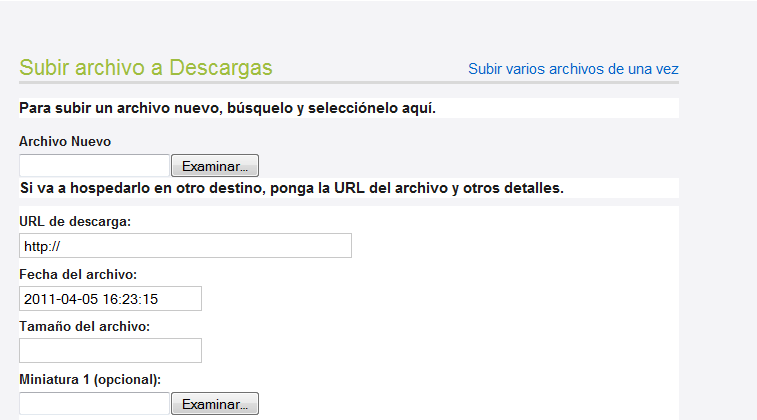This screenshot has height=420, width=757.
Task: Open the 'Subir varios archivos de una vez' link
Action: (573, 69)
